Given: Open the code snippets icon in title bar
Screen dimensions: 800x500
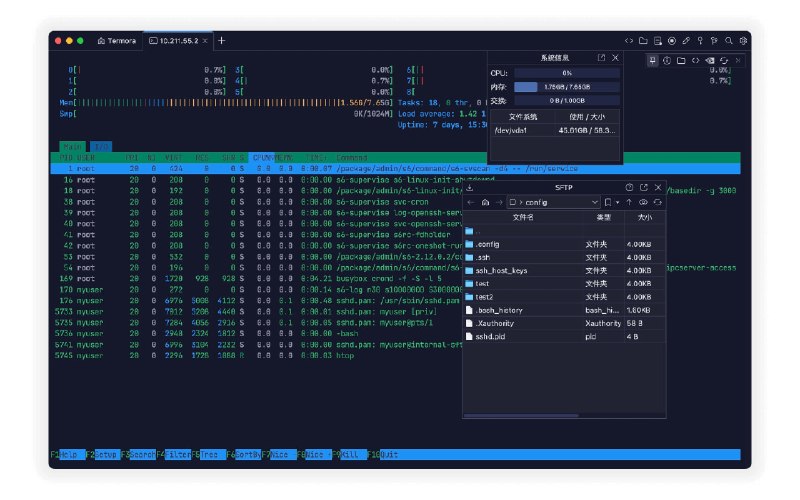Looking at the screenshot, I should tap(629, 41).
